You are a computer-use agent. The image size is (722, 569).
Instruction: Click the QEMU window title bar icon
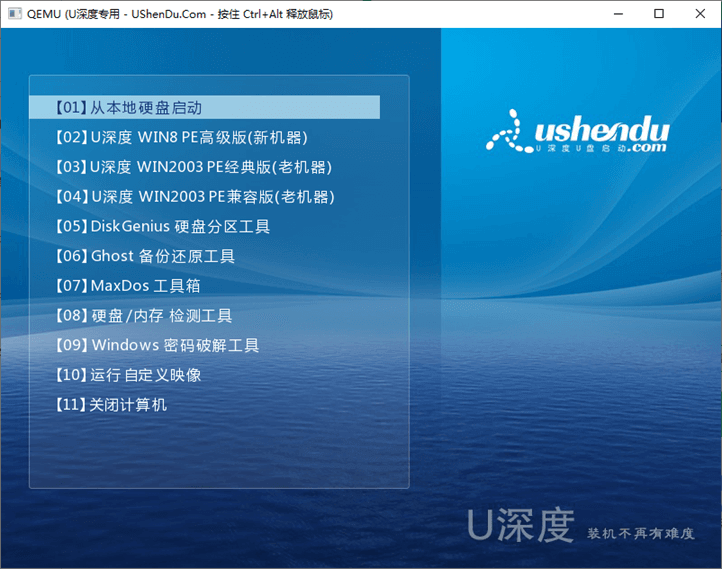(x=15, y=14)
